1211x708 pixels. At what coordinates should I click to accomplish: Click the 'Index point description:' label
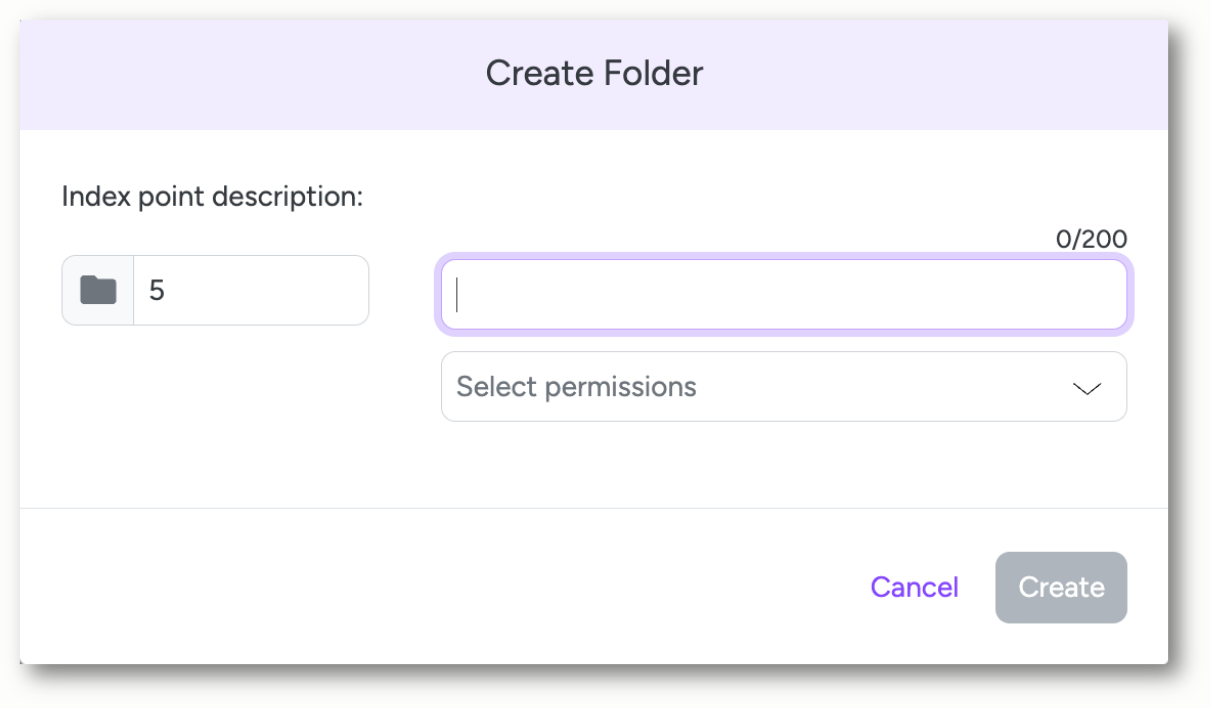[x=212, y=196]
